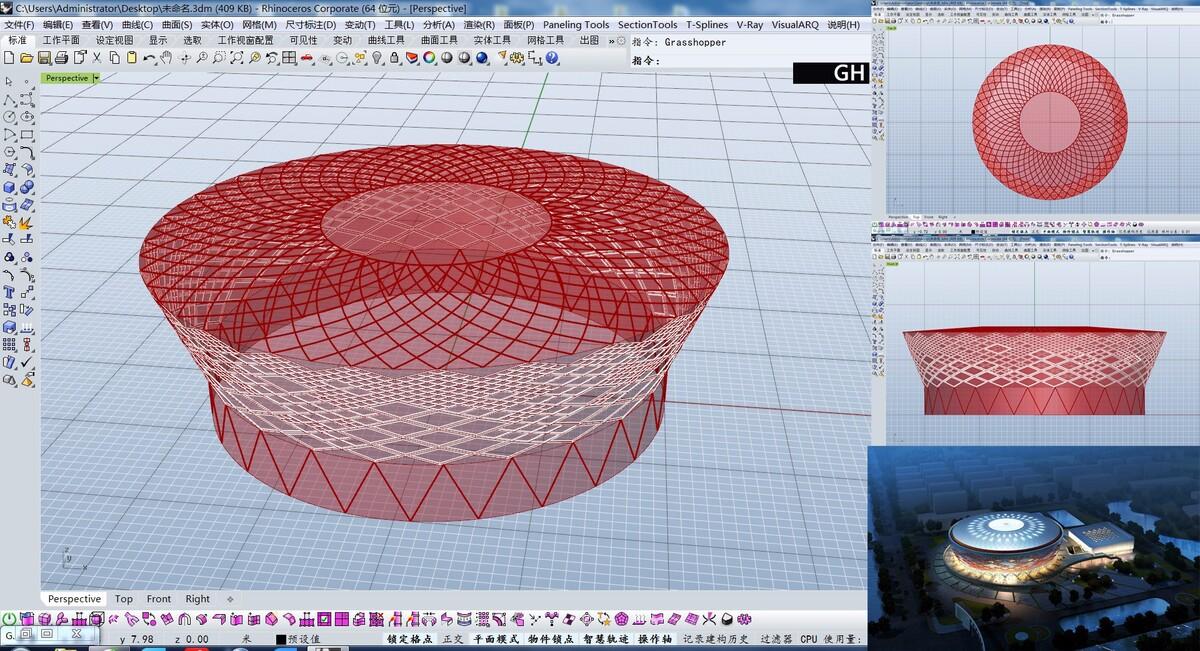This screenshot has height=651, width=1200.
Task: Open the 文件(F) menu
Action: pos(20,25)
